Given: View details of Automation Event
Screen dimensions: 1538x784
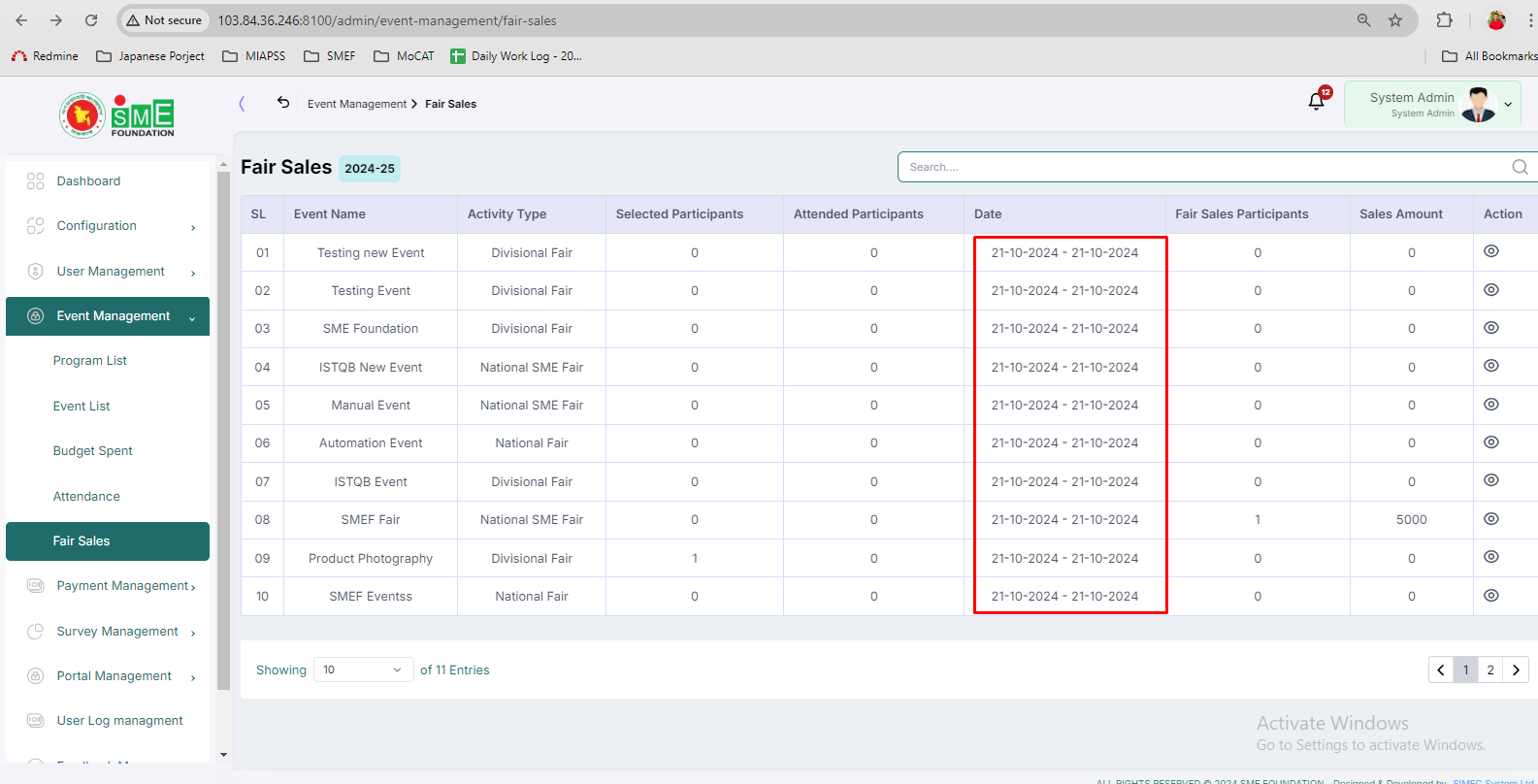Looking at the screenshot, I should point(1491,442).
